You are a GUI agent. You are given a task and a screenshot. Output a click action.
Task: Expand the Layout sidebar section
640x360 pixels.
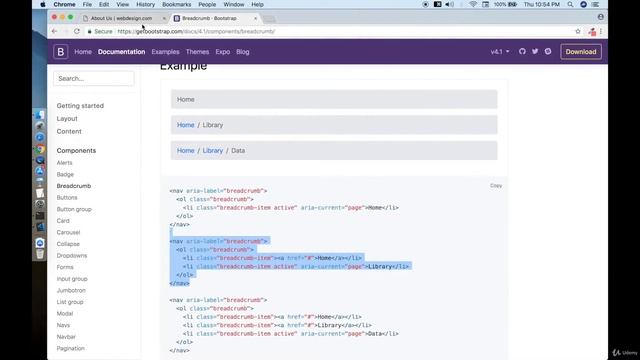pos(67,118)
